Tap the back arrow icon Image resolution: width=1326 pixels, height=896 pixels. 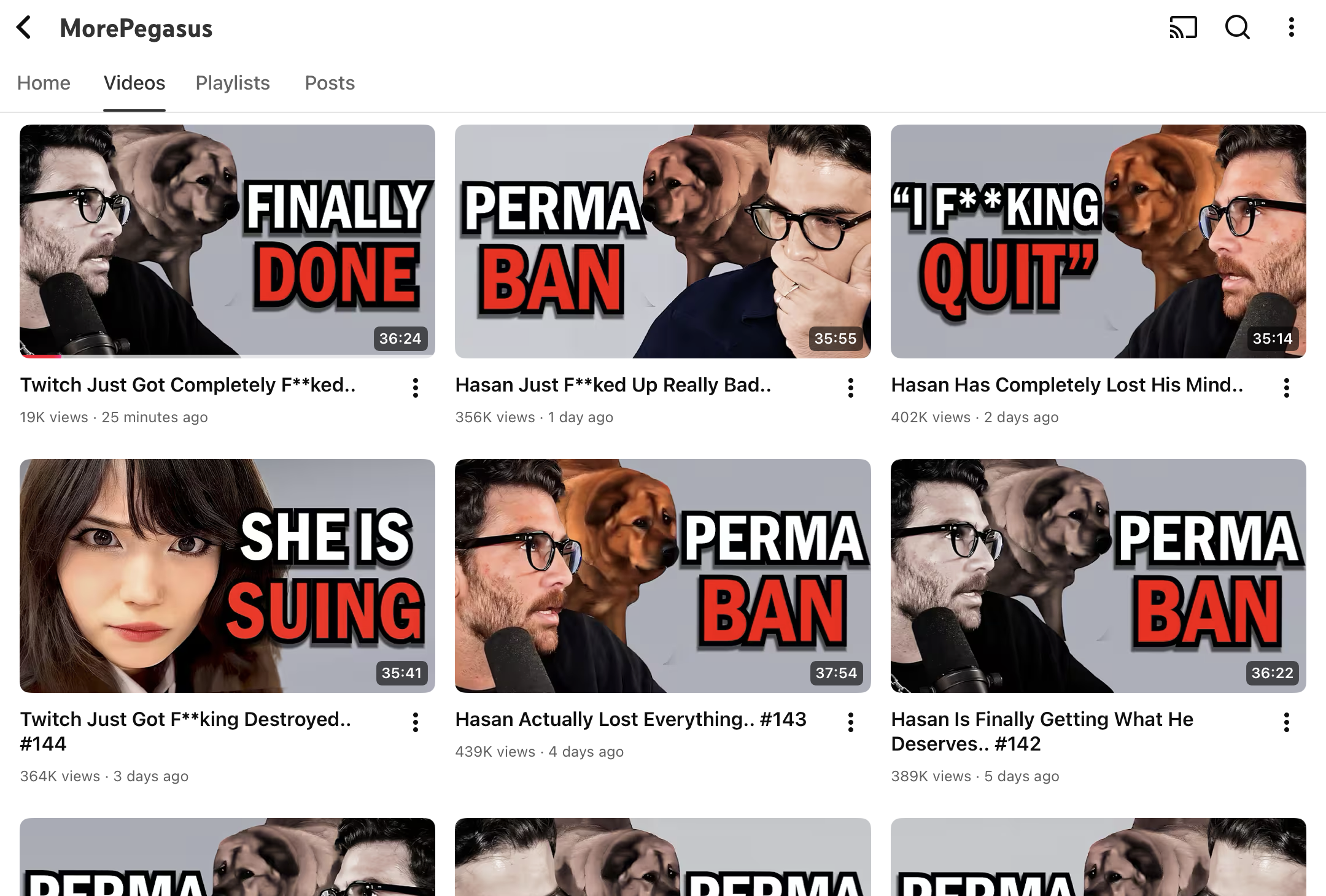pyautogui.click(x=24, y=28)
